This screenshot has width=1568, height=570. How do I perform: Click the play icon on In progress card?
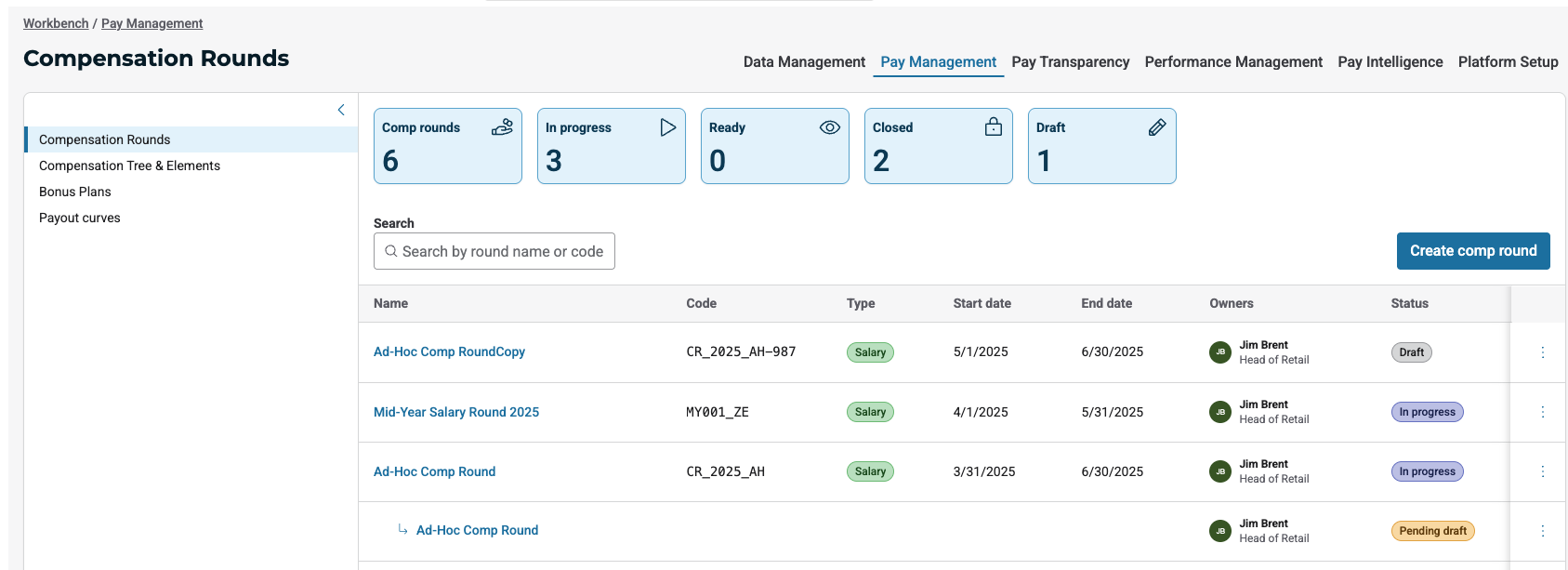coord(667,127)
